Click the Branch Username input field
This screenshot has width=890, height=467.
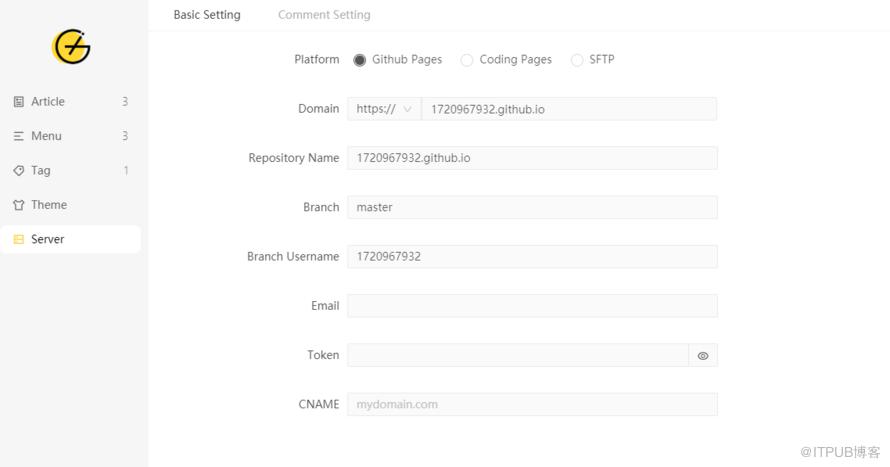pyautogui.click(x=532, y=256)
